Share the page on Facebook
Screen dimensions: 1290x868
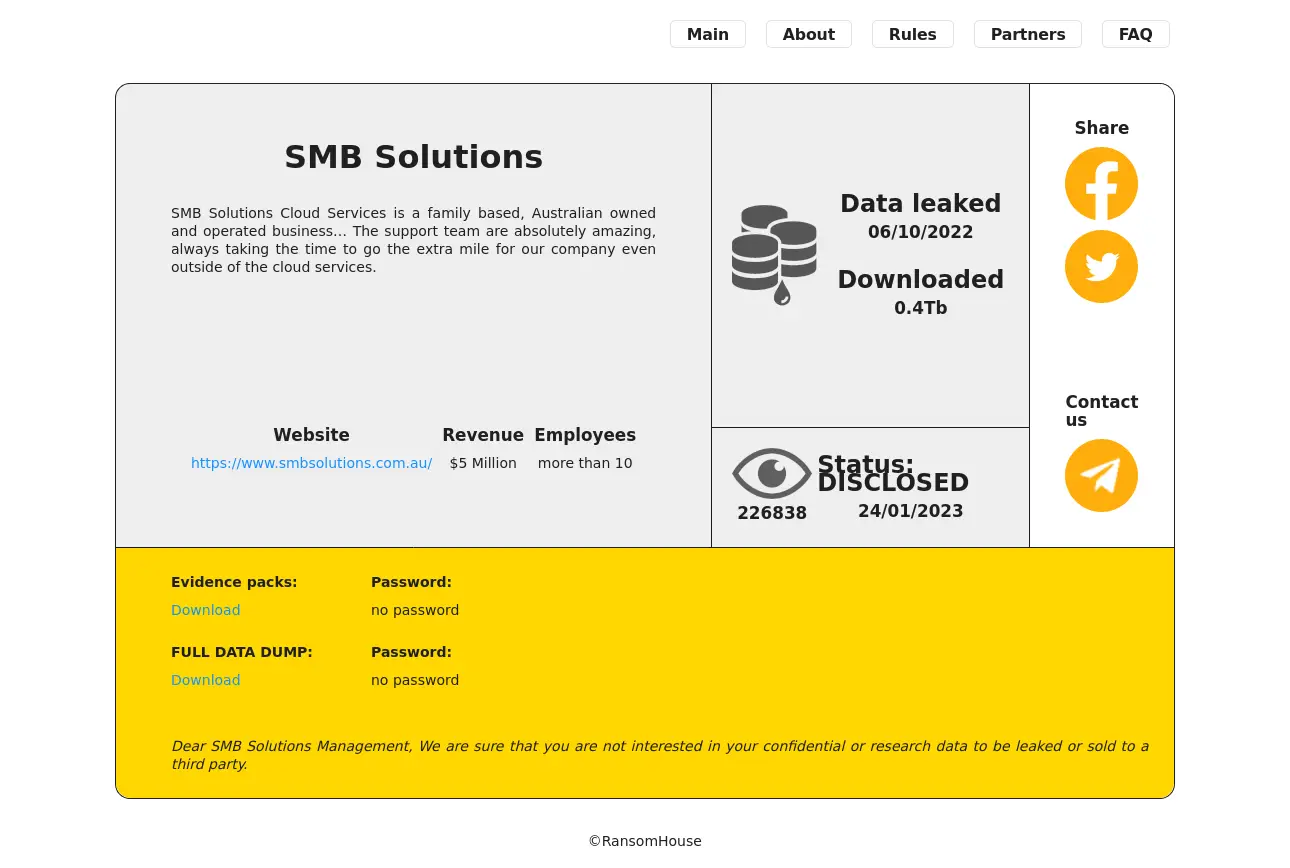click(1101, 184)
